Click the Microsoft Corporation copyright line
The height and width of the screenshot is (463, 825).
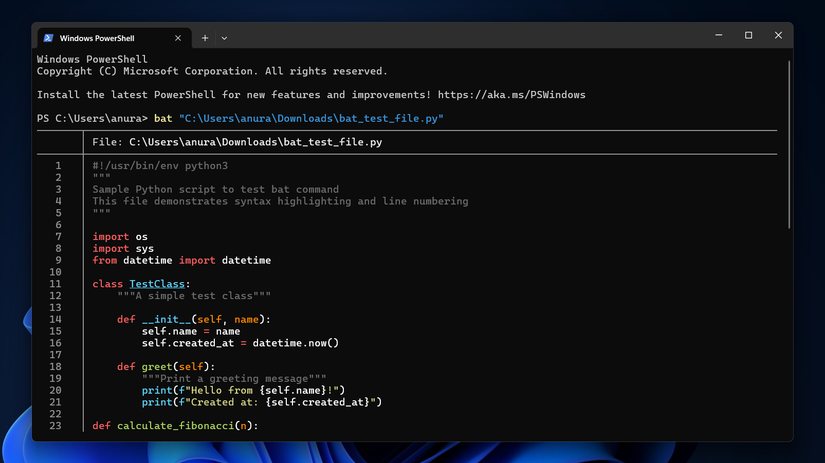pyautogui.click(x=212, y=71)
